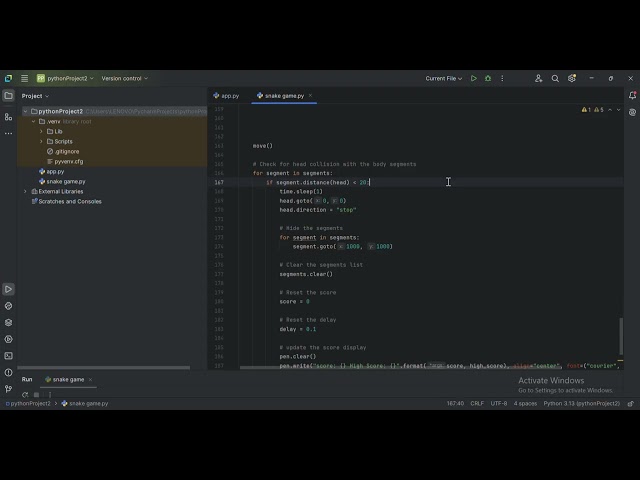Open Problems tool window icon
The image size is (640, 480).
tap(8, 372)
